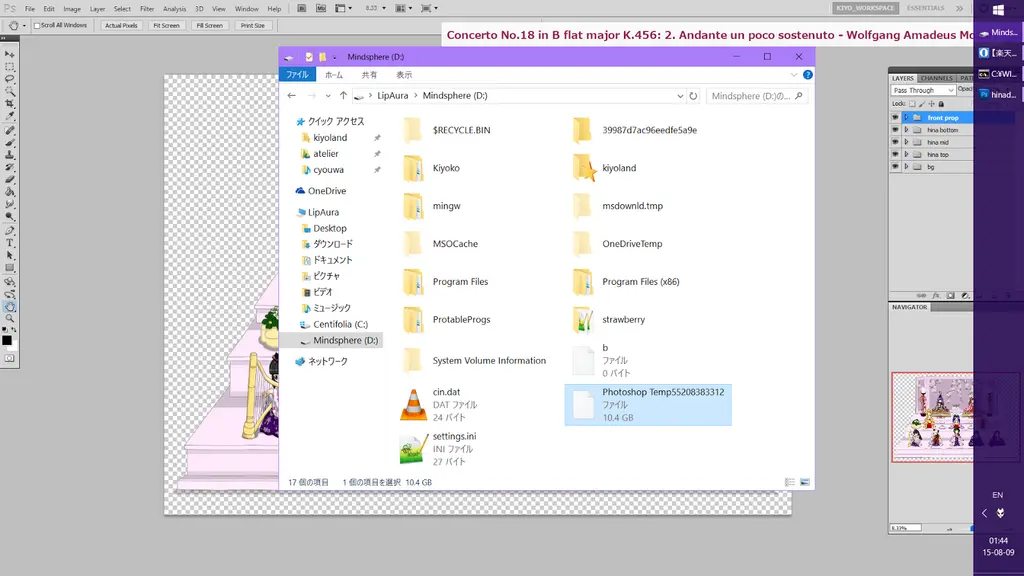Open the Explorer address bar history dropdown
Viewport: 1024px width, 576px height.
pos(680,96)
